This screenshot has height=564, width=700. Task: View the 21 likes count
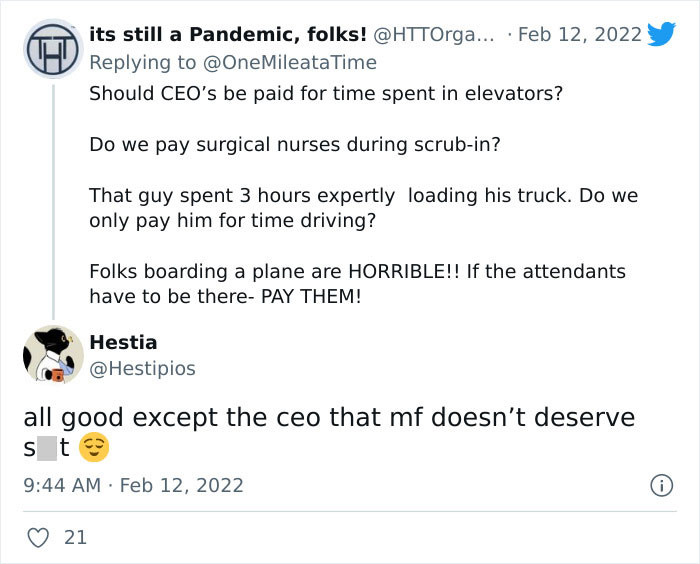tap(75, 537)
